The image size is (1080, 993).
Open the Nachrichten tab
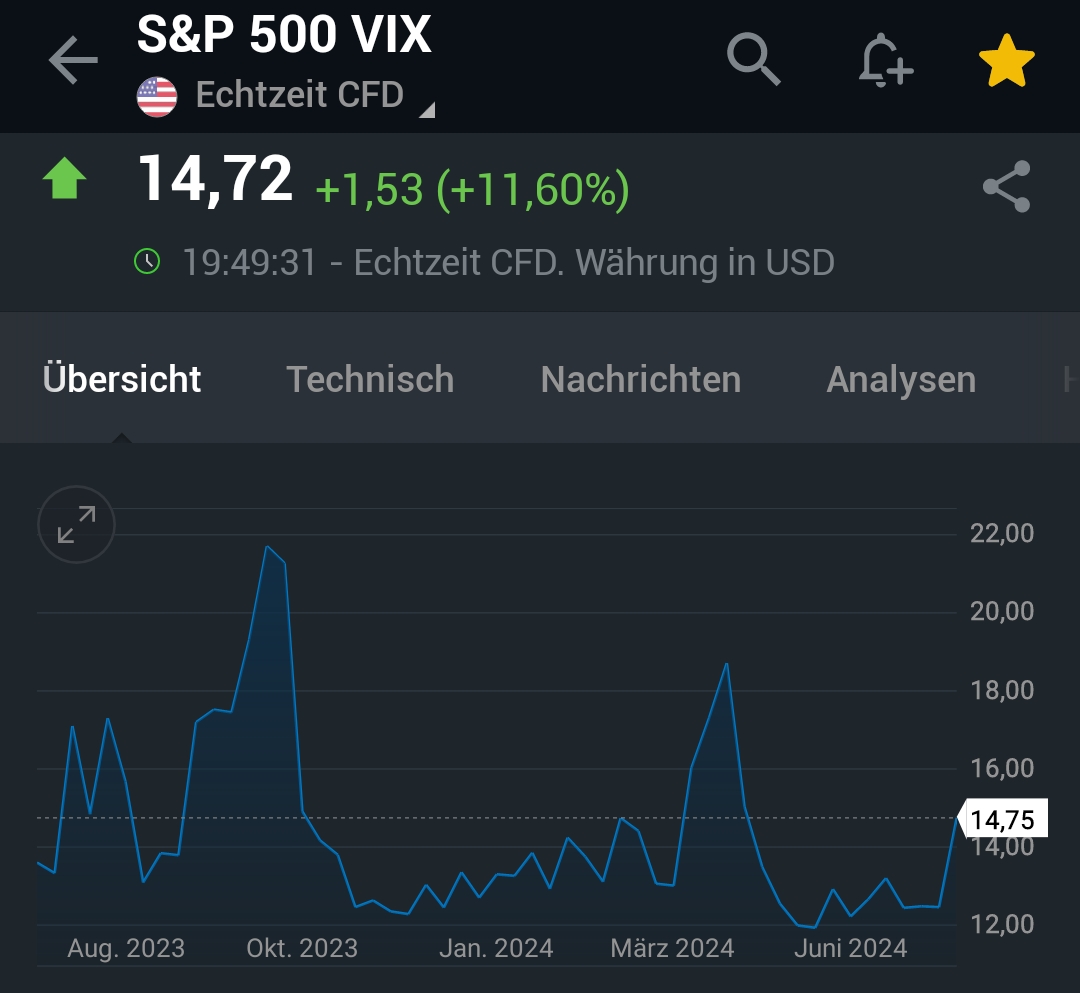(x=640, y=379)
